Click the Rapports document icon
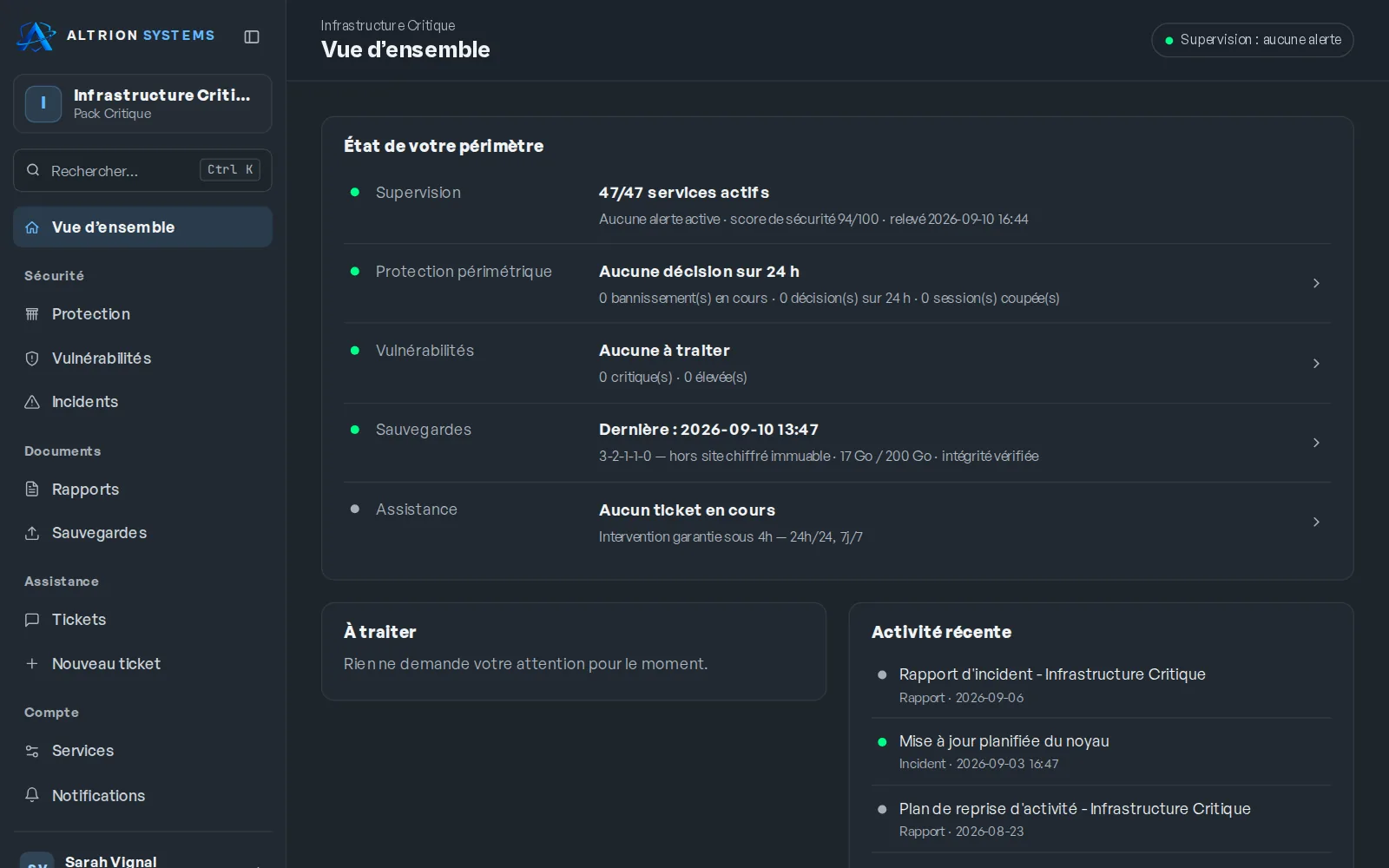1389x868 pixels. tap(32, 489)
